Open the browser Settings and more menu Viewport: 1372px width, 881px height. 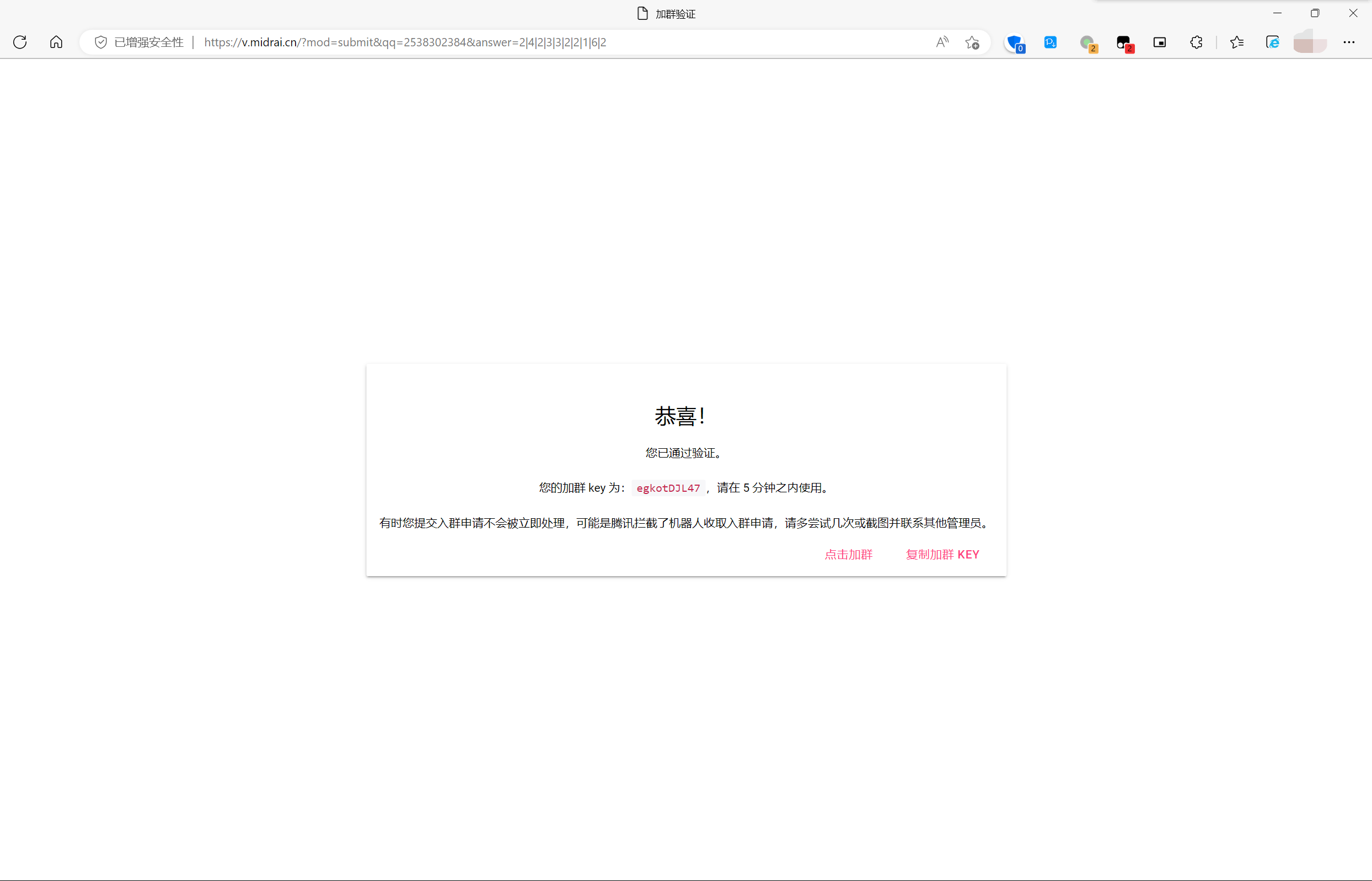[x=1348, y=42]
